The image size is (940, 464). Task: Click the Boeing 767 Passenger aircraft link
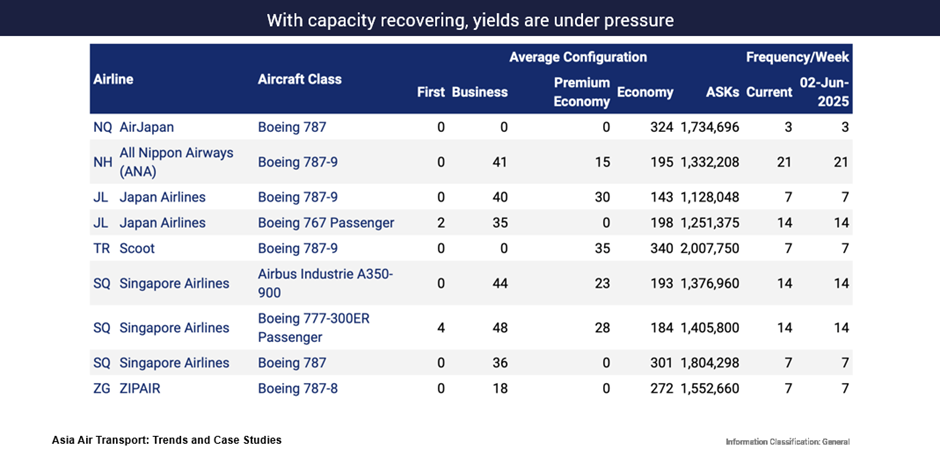pos(326,222)
